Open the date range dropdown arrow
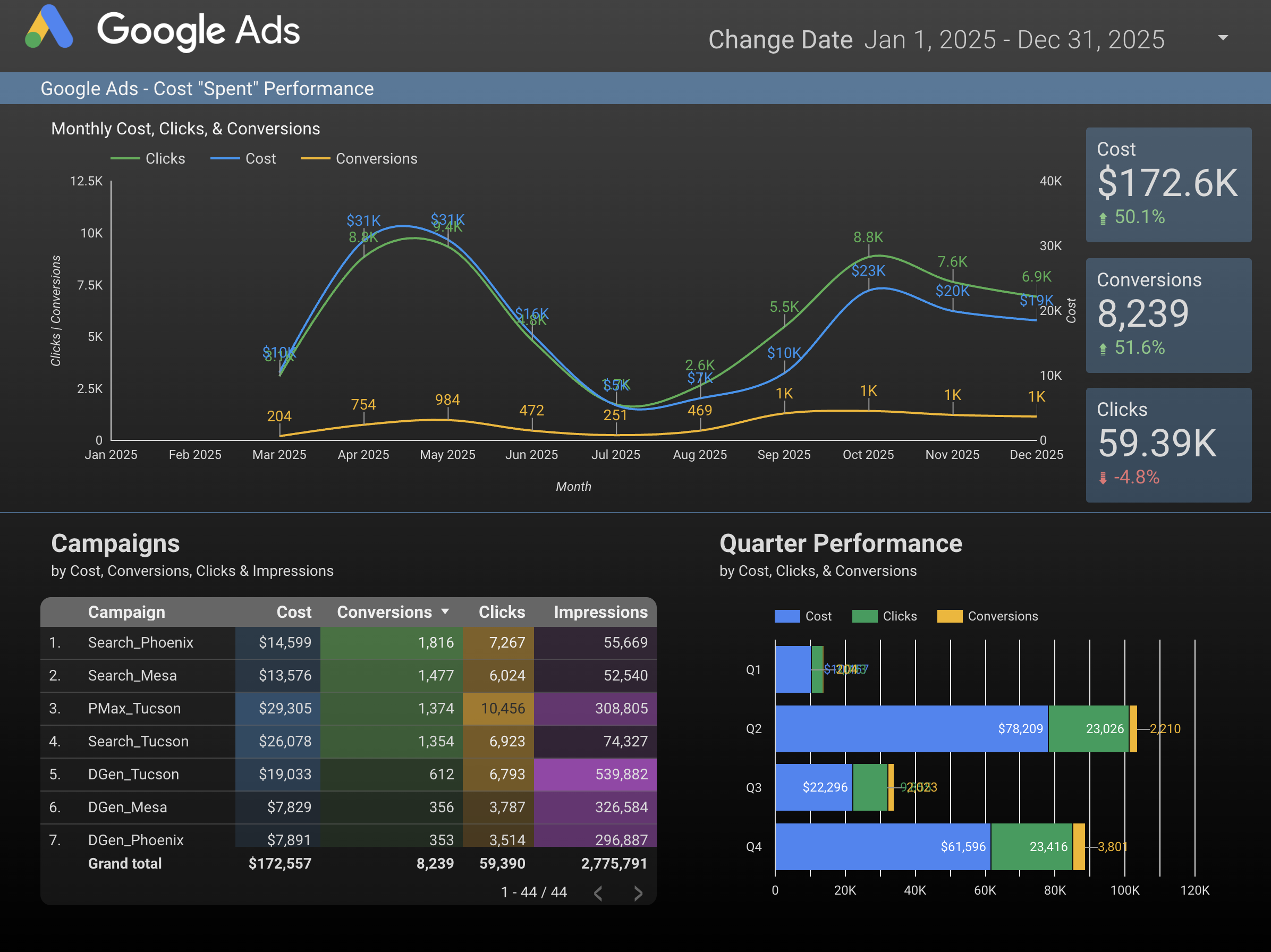The image size is (1271, 952). click(1223, 38)
